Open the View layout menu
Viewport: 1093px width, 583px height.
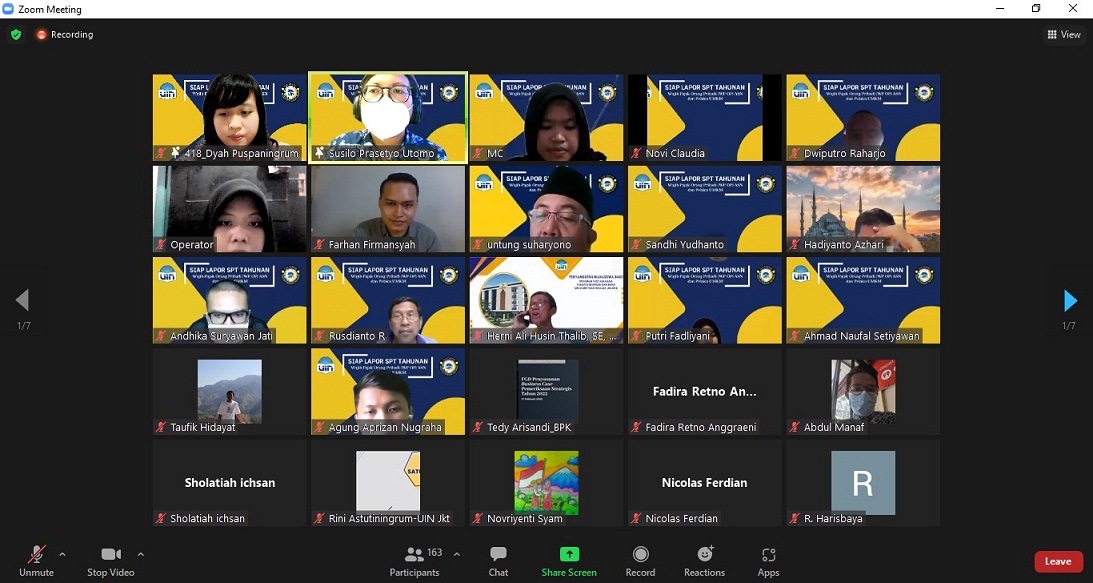pos(1064,34)
